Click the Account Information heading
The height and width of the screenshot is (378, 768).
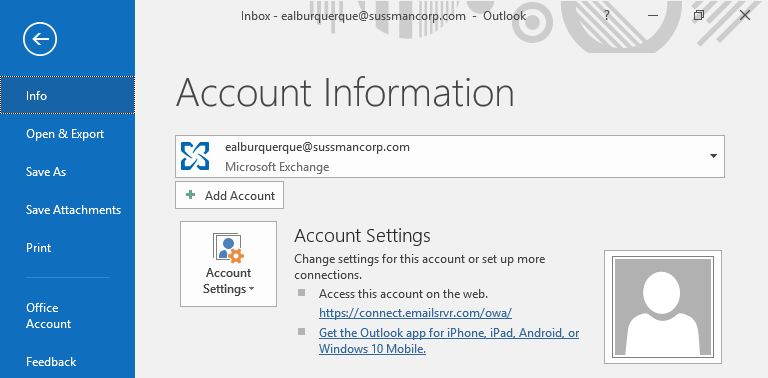(345, 93)
